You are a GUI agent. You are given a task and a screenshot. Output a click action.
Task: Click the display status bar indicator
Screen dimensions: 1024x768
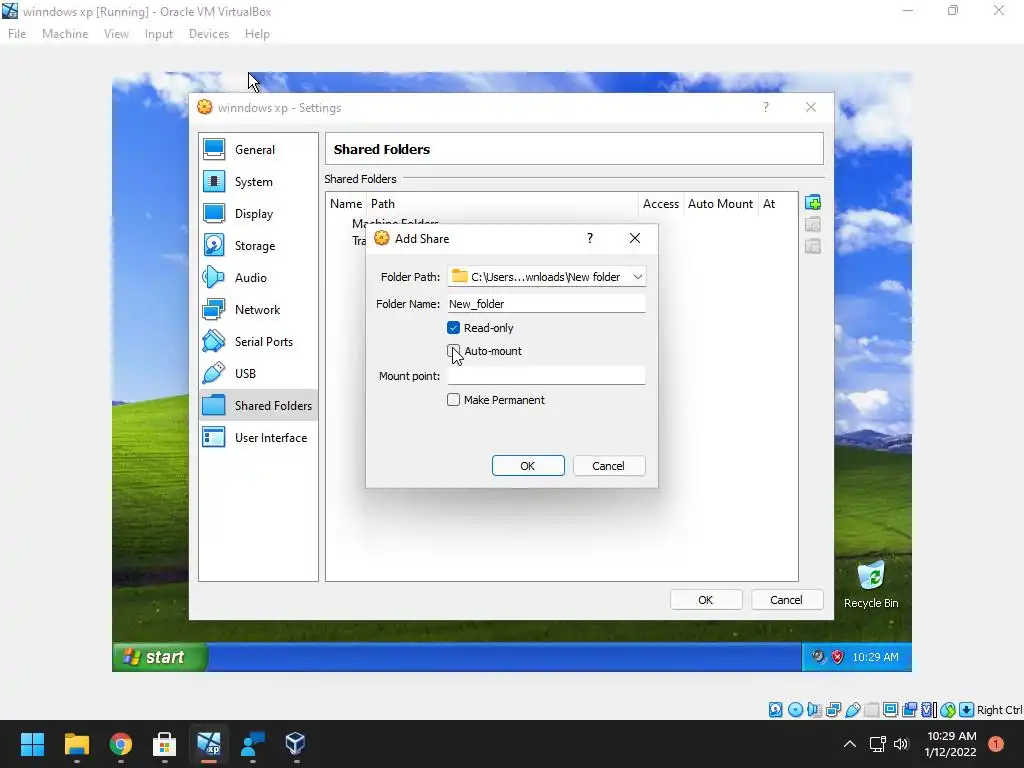(x=890, y=710)
